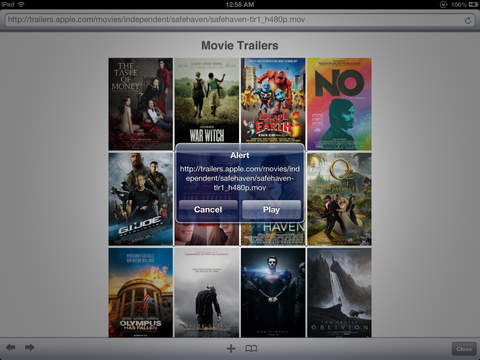Open the NO movie poster
The width and height of the screenshot is (480, 360).
coord(339,104)
